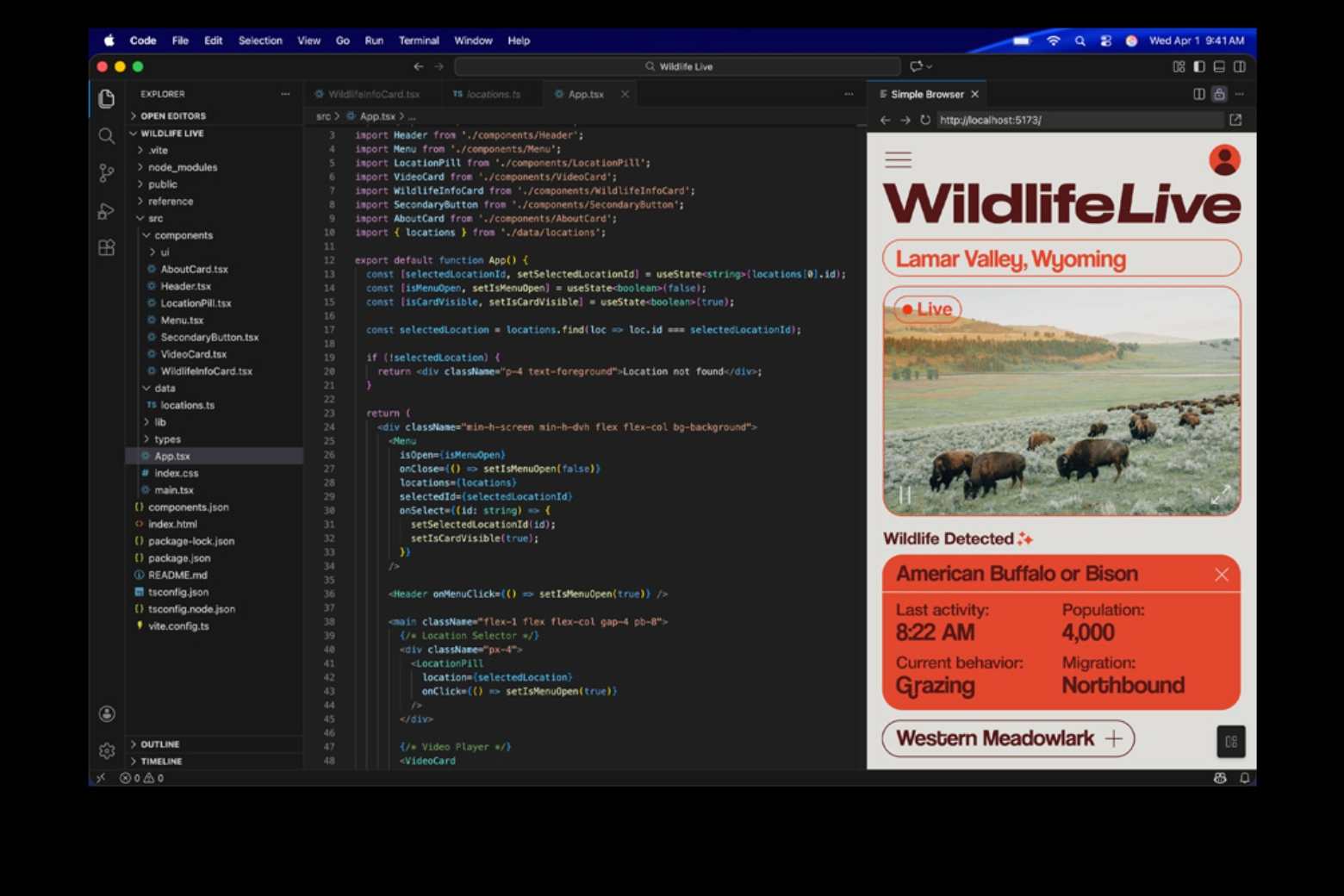Open the hamburger menu in WildlifeLive
This screenshot has height=896, width=1344.
point(898,159)
